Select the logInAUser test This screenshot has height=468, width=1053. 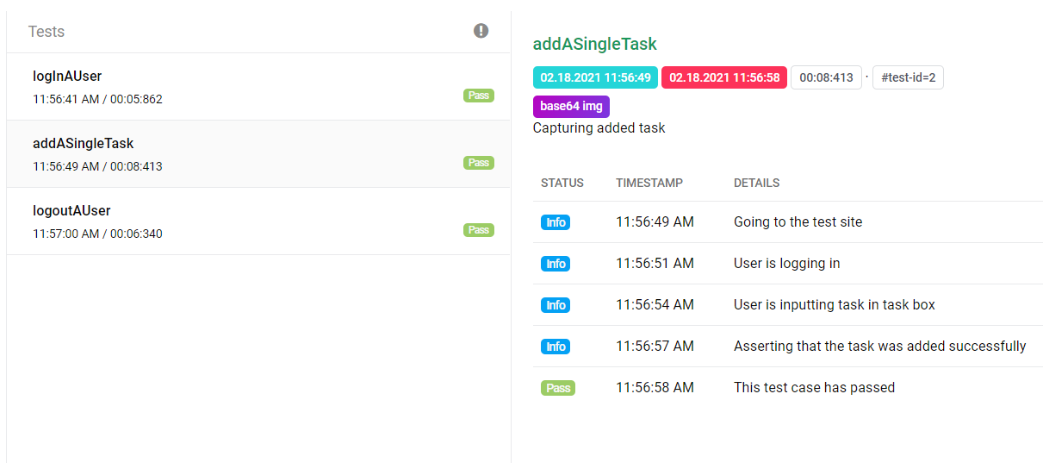click(x=67, y=76)
